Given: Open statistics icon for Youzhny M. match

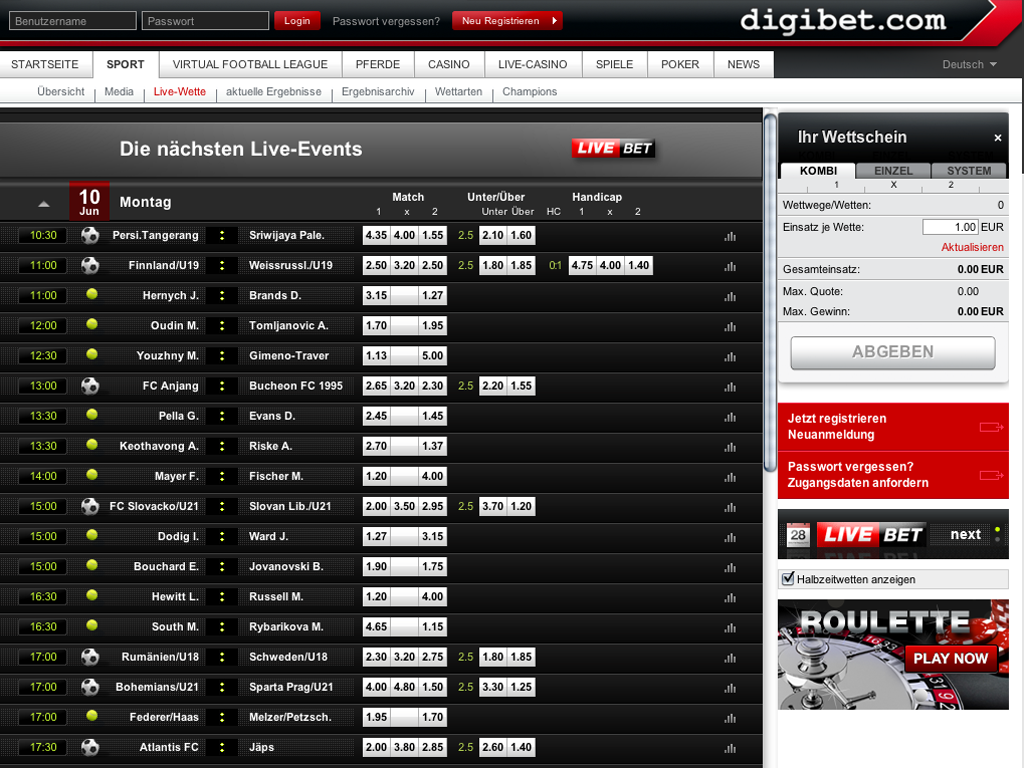Looking at the screenshot, I should pos(730,357).
